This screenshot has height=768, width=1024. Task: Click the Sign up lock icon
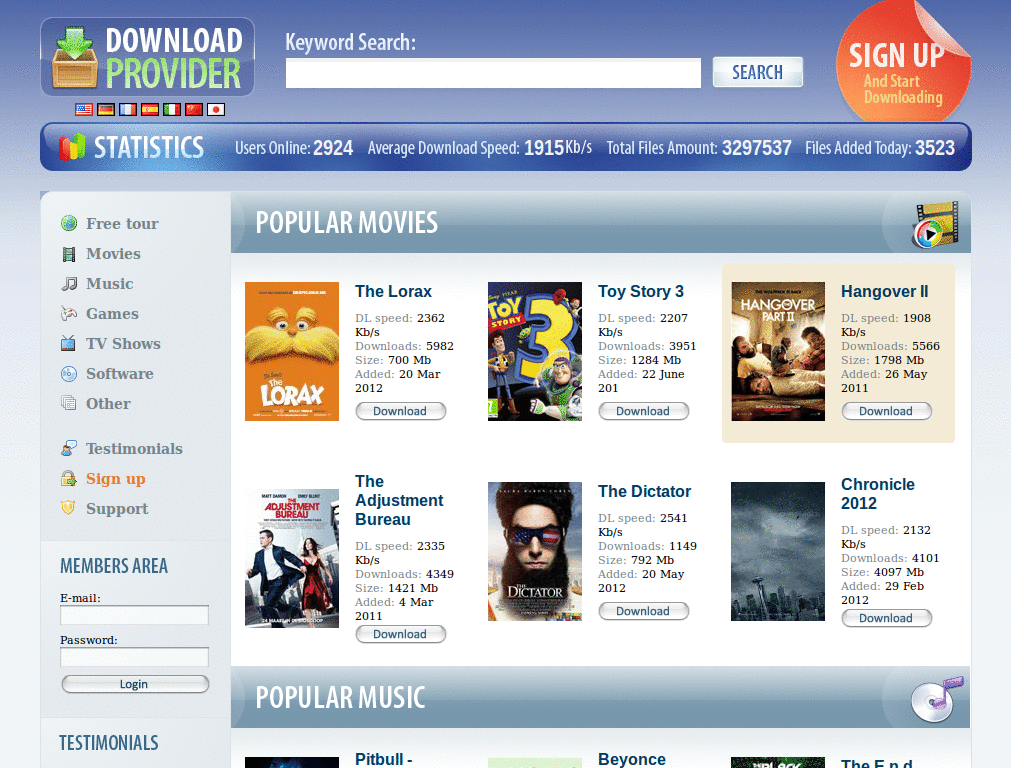pos(69,479)
